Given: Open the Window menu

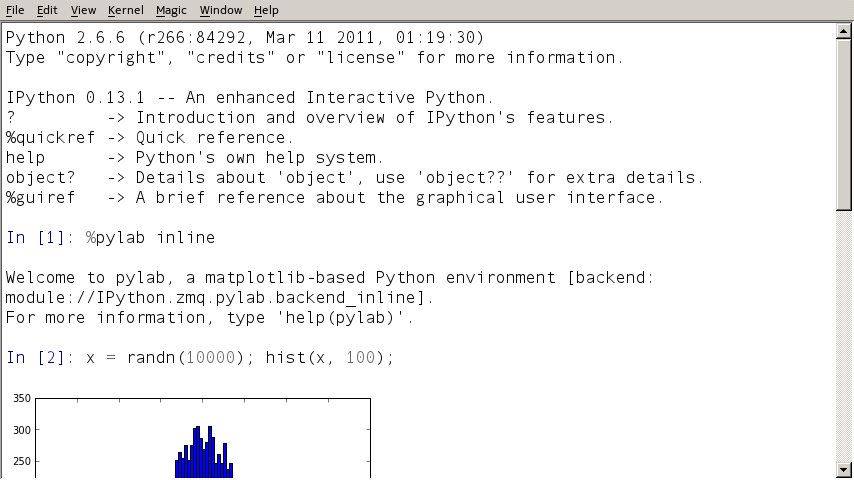Looking at the screenshot, I should (x=220, y=10).
